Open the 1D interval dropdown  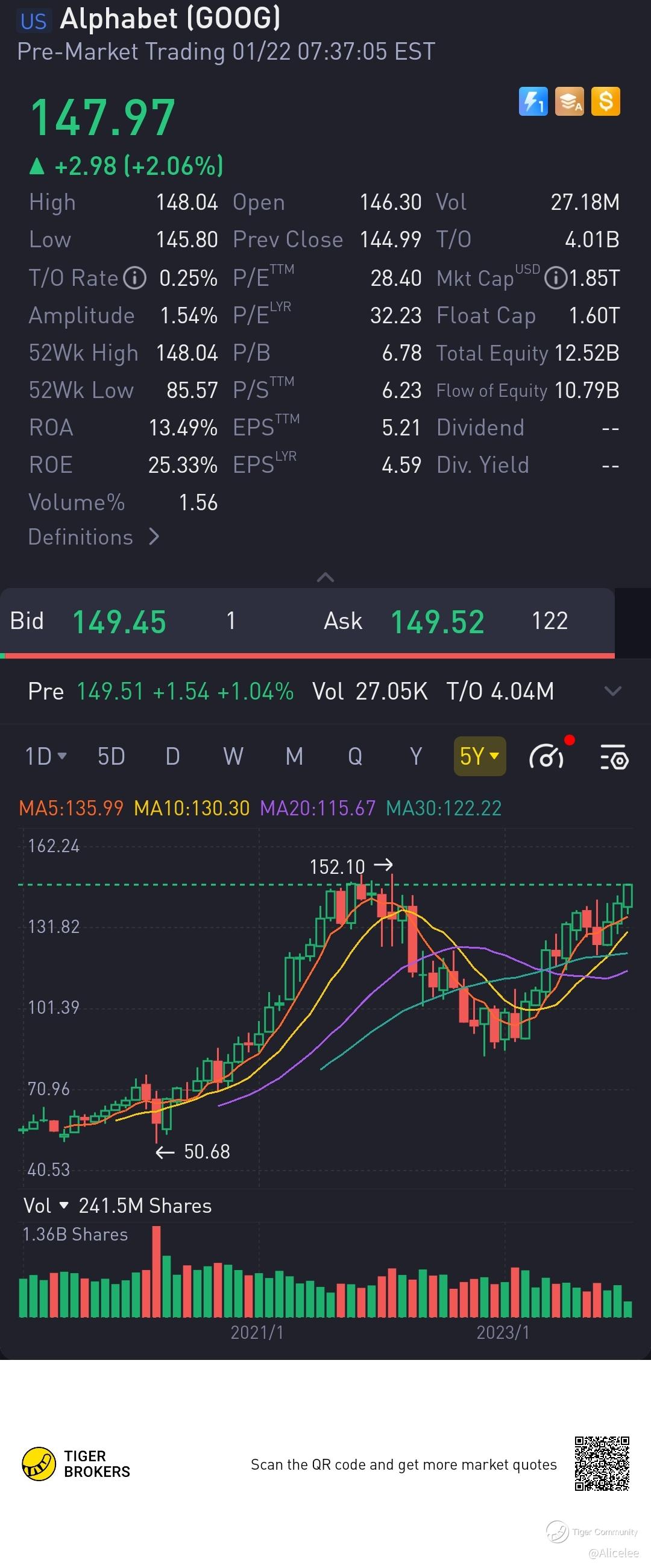tap(46, 757)
